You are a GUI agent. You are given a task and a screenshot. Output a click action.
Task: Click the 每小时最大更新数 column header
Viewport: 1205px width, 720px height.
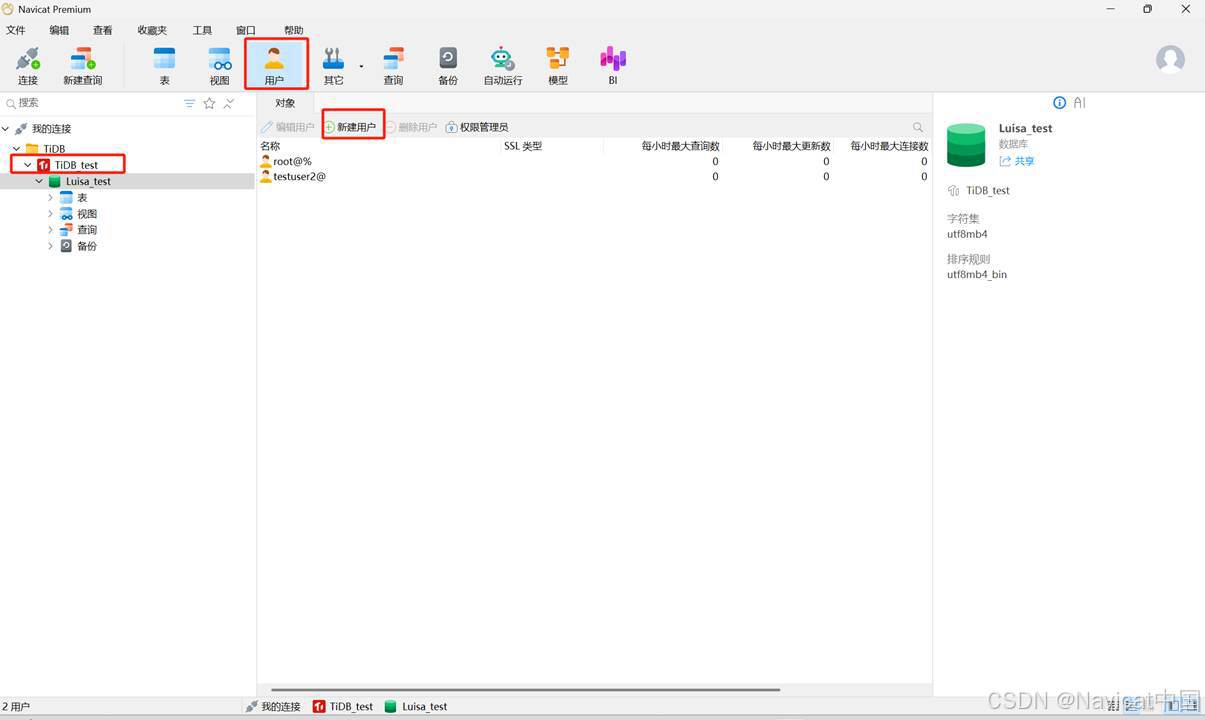tap(791, 146)
